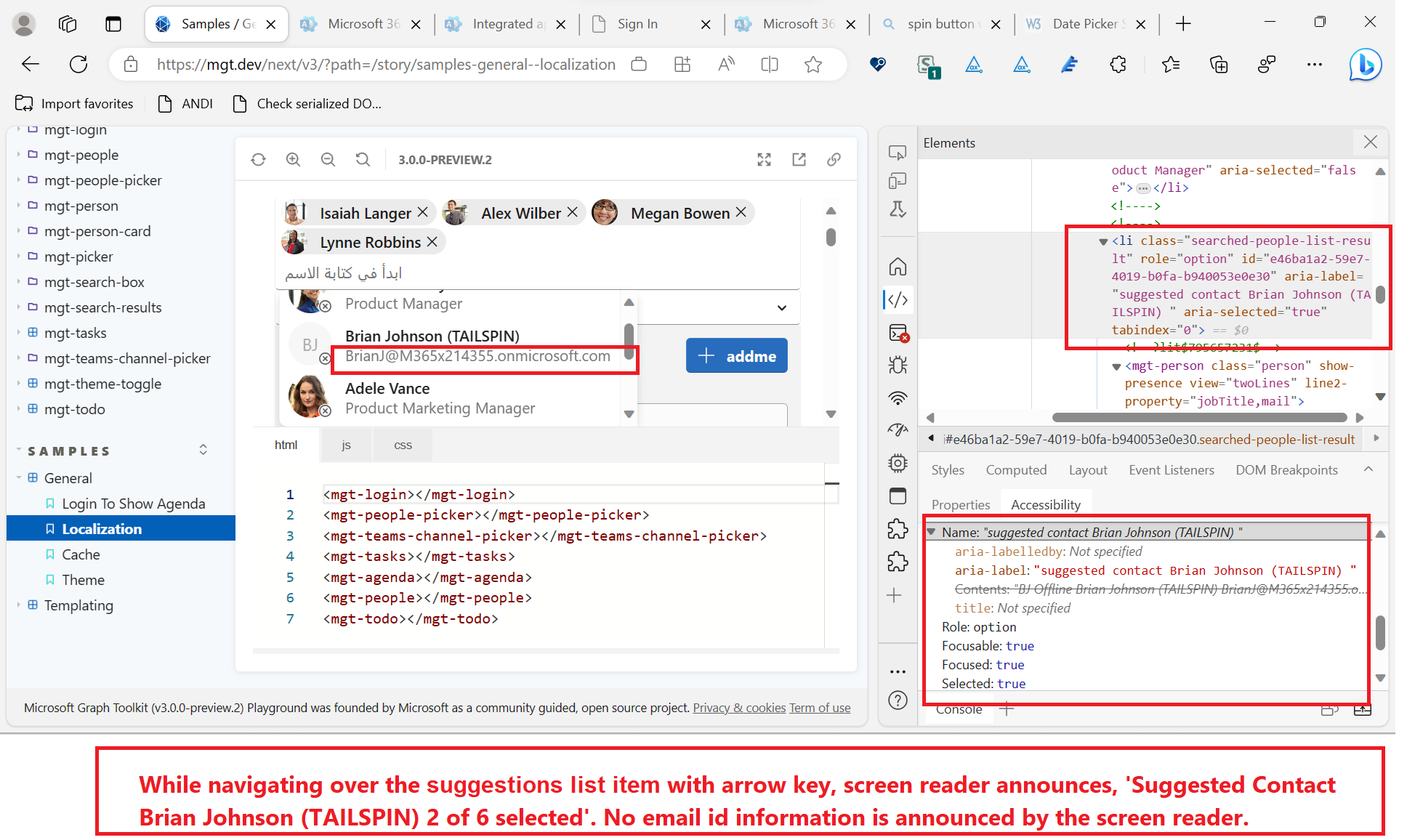Select the Inspect element tool in DevTools
Image resolution: width=1407 pixels, height=840 pixels.
[x=898, y=152]
